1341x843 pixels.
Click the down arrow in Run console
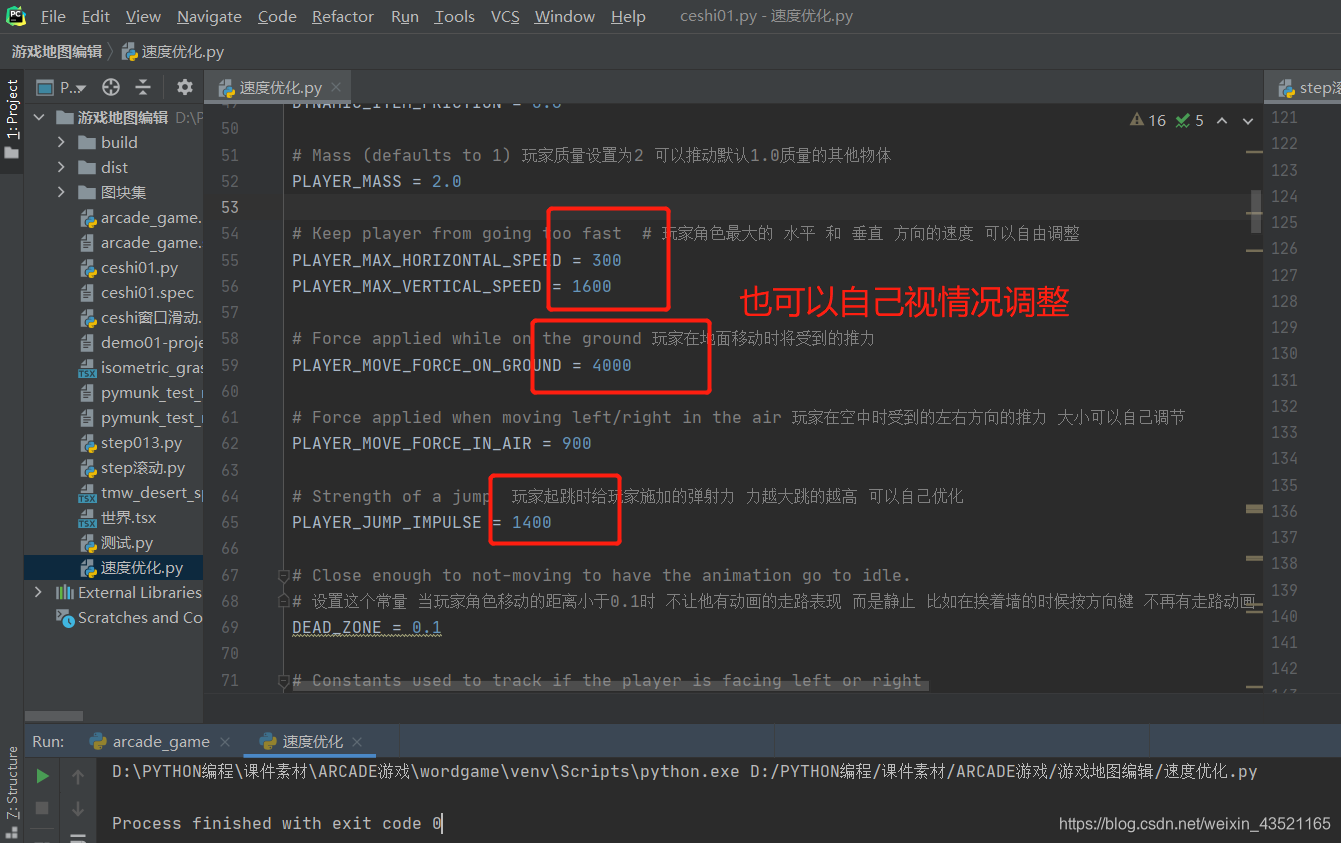pyautogui.click(x=78, y=807)
